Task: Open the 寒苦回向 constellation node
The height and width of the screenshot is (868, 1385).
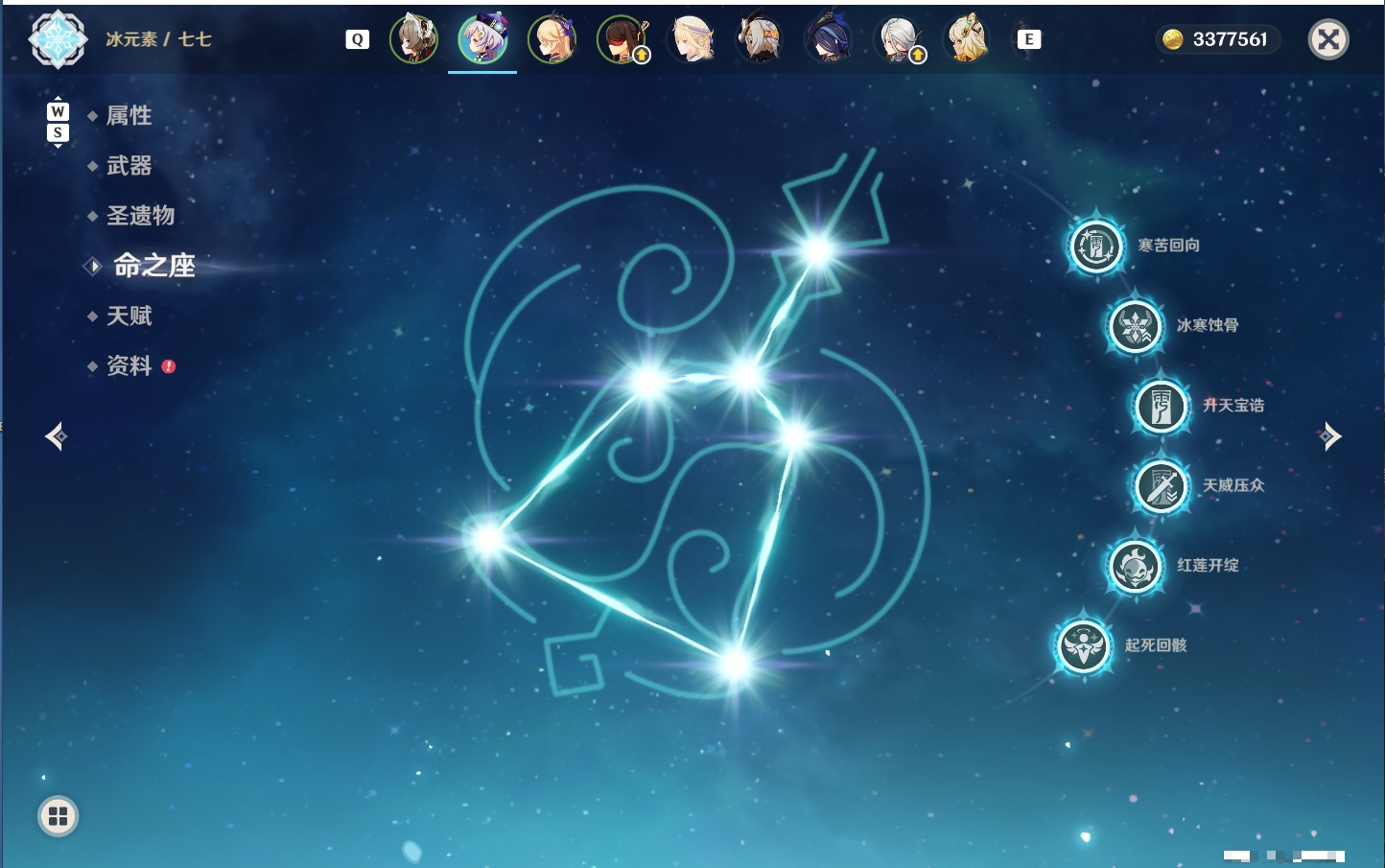Action: (x=1096, y=246)
